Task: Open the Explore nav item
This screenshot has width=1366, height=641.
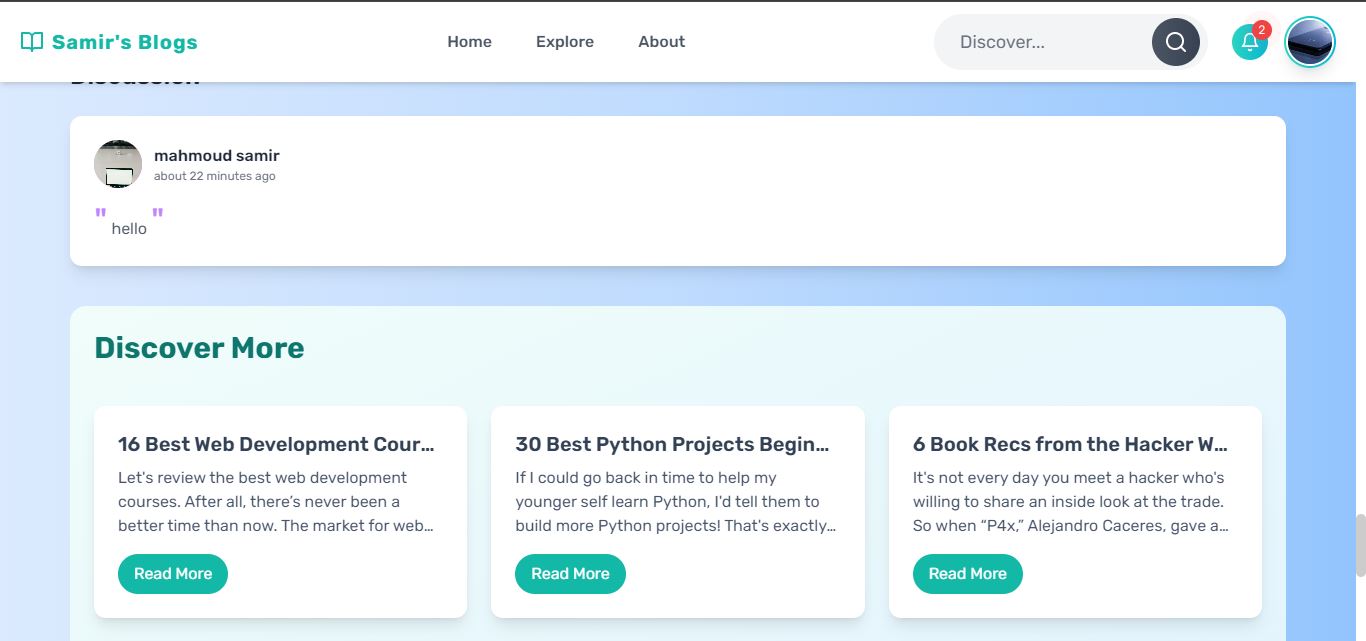Action: tap(564, 42)
